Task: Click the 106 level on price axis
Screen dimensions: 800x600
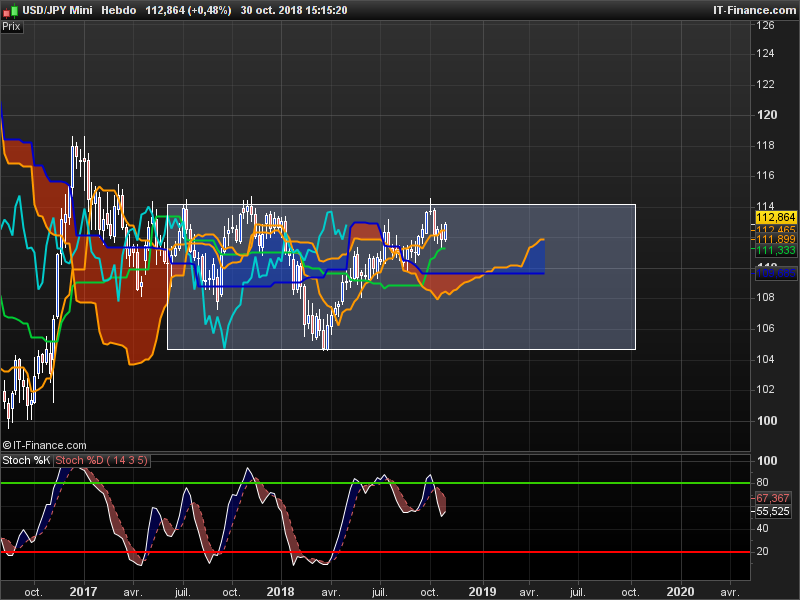Action: (x=765, y=328)
